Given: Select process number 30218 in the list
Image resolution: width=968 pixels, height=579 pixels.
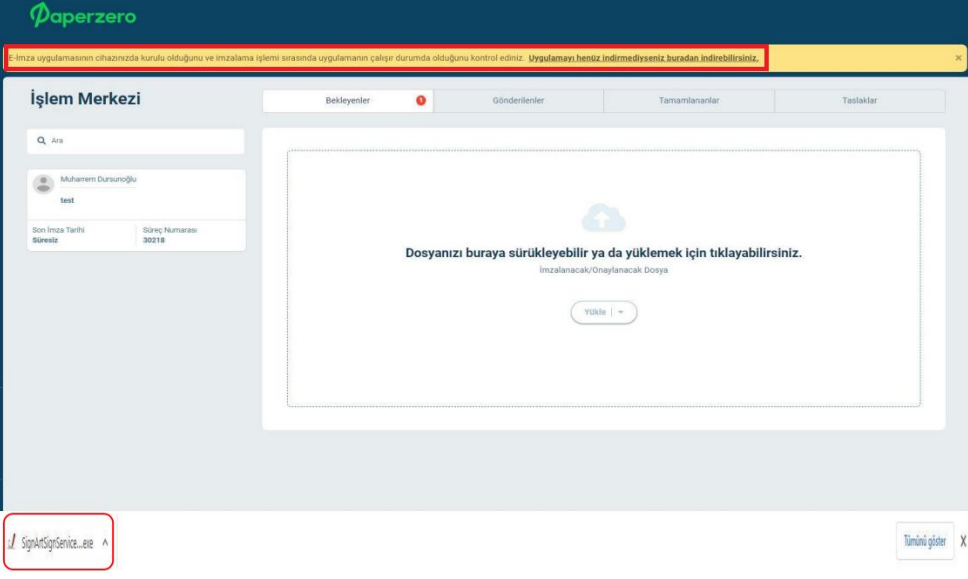Looking at the screenshot, I should pyautogui.click(x=154, y=240).
